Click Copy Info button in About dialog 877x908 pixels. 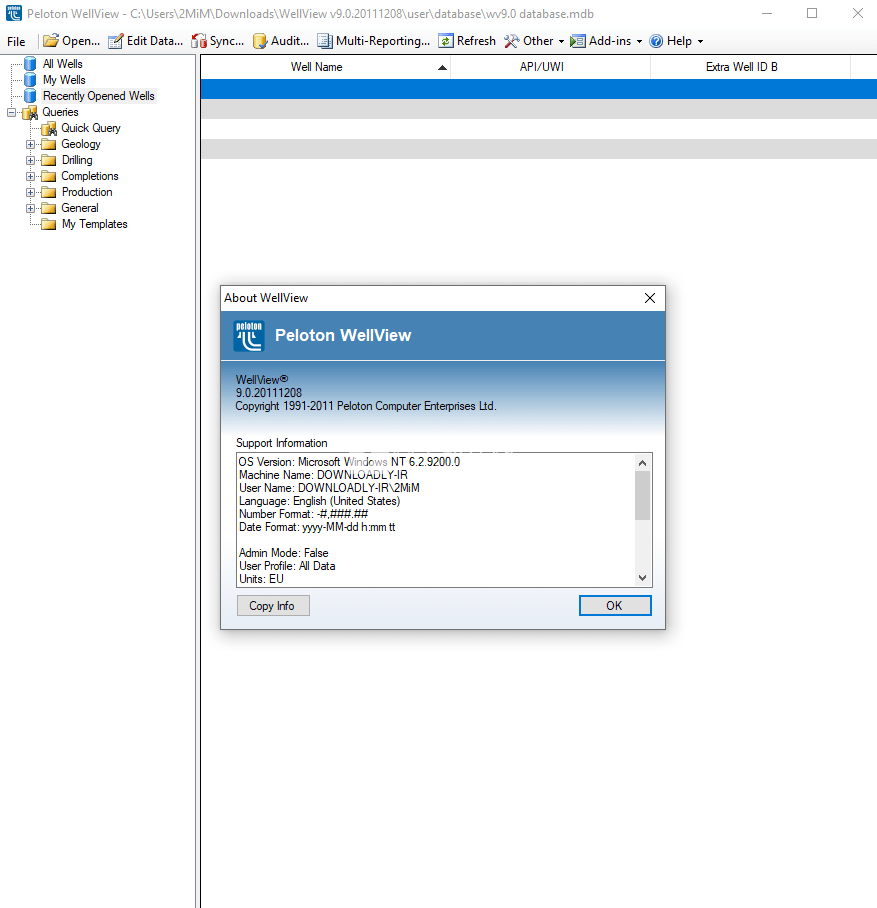[x=273, y=606]
